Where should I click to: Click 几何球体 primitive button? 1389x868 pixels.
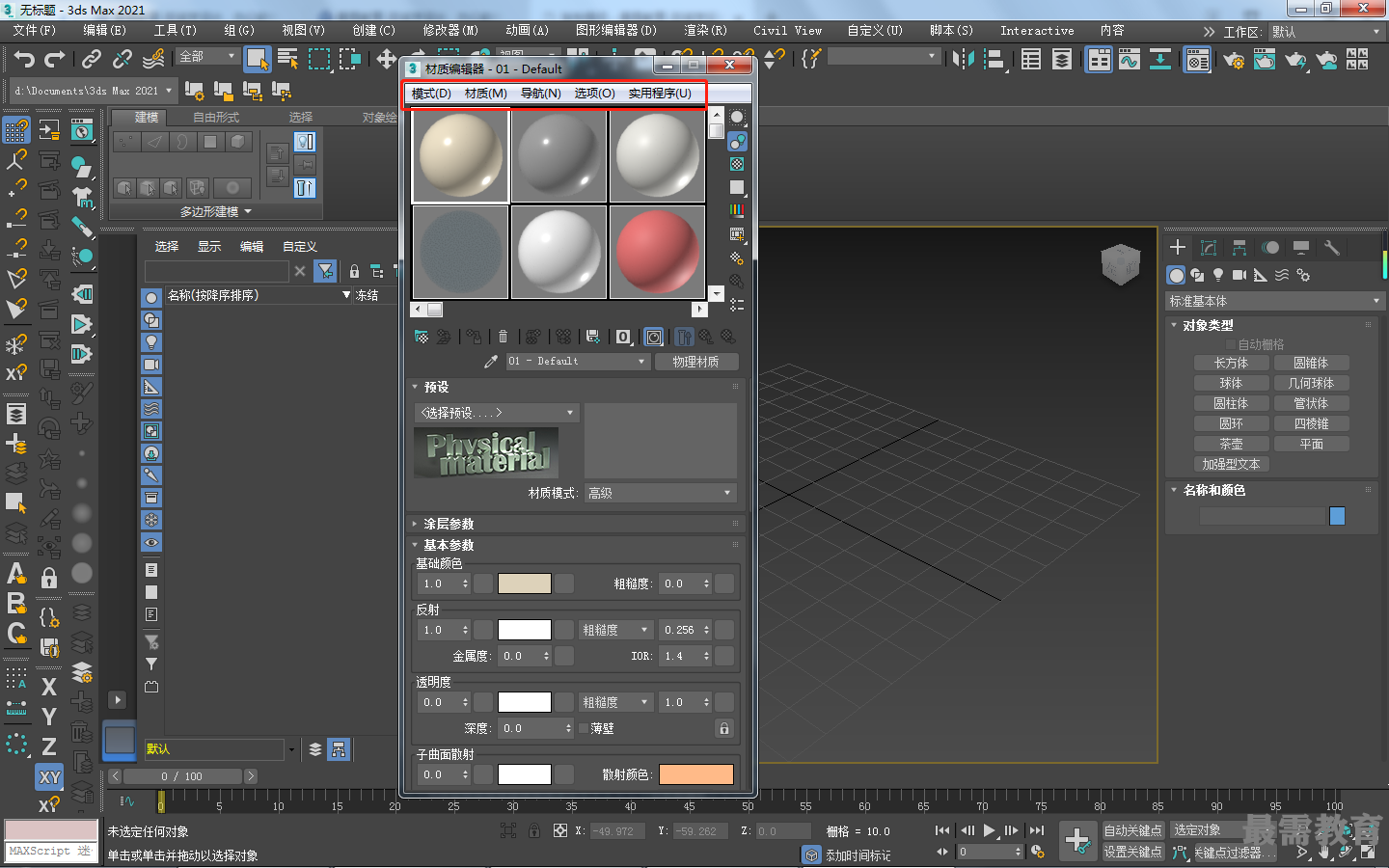pyautogui.click(x=1311, y=384)
